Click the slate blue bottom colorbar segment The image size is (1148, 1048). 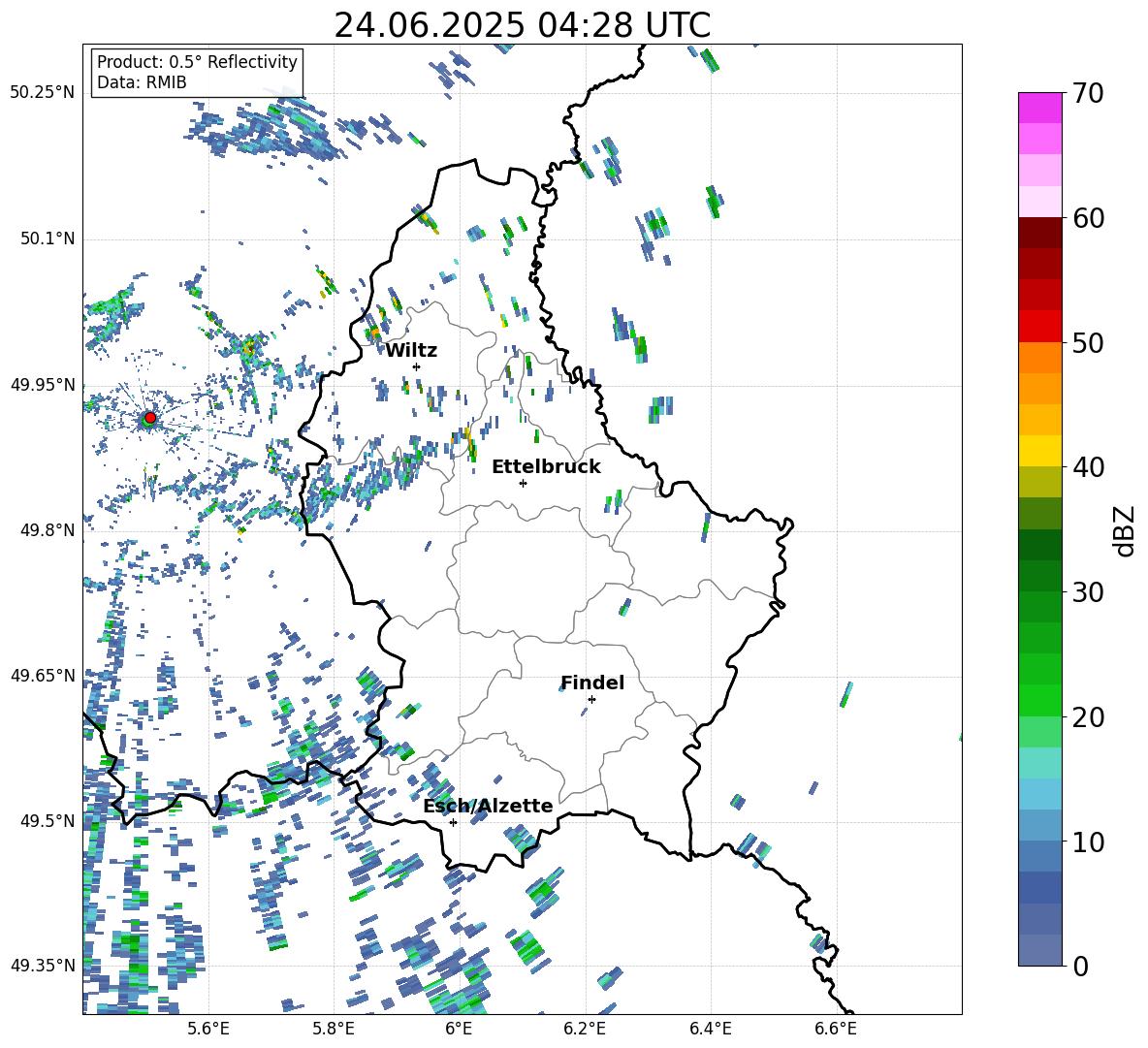click(x=1039, y=950)
